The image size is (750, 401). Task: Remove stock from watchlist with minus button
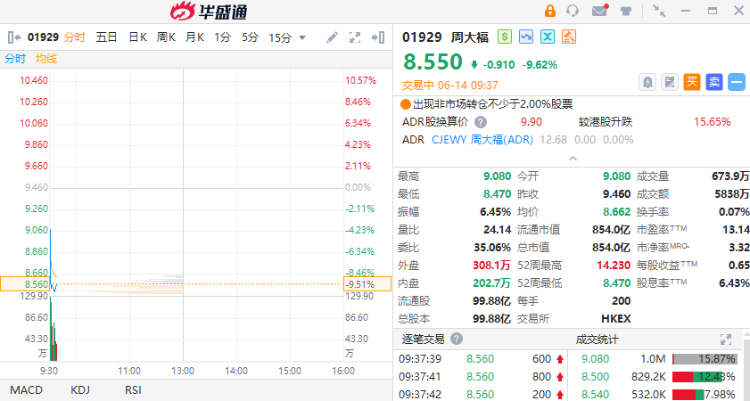[x=737, y=82]
